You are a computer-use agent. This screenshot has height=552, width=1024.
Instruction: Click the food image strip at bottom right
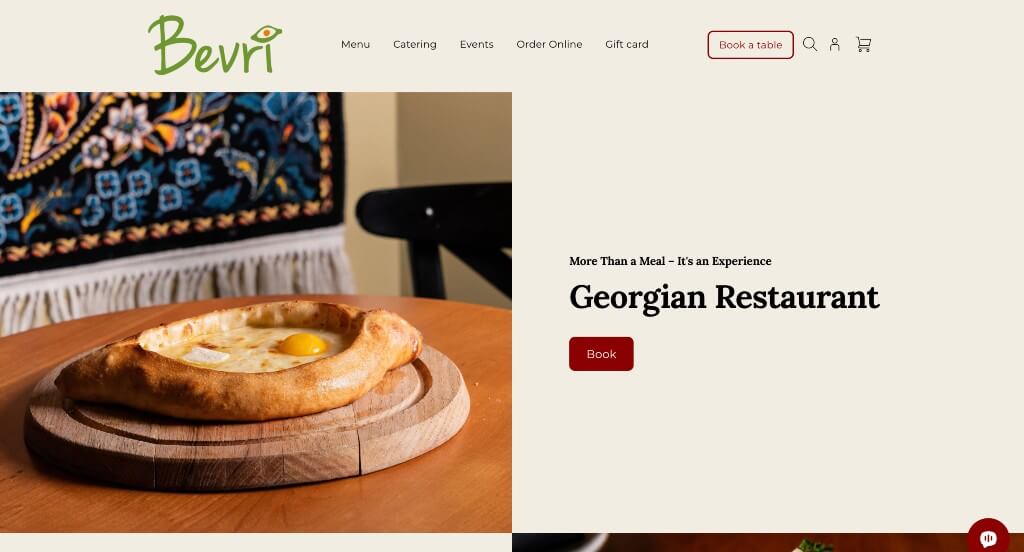[740, 542]
